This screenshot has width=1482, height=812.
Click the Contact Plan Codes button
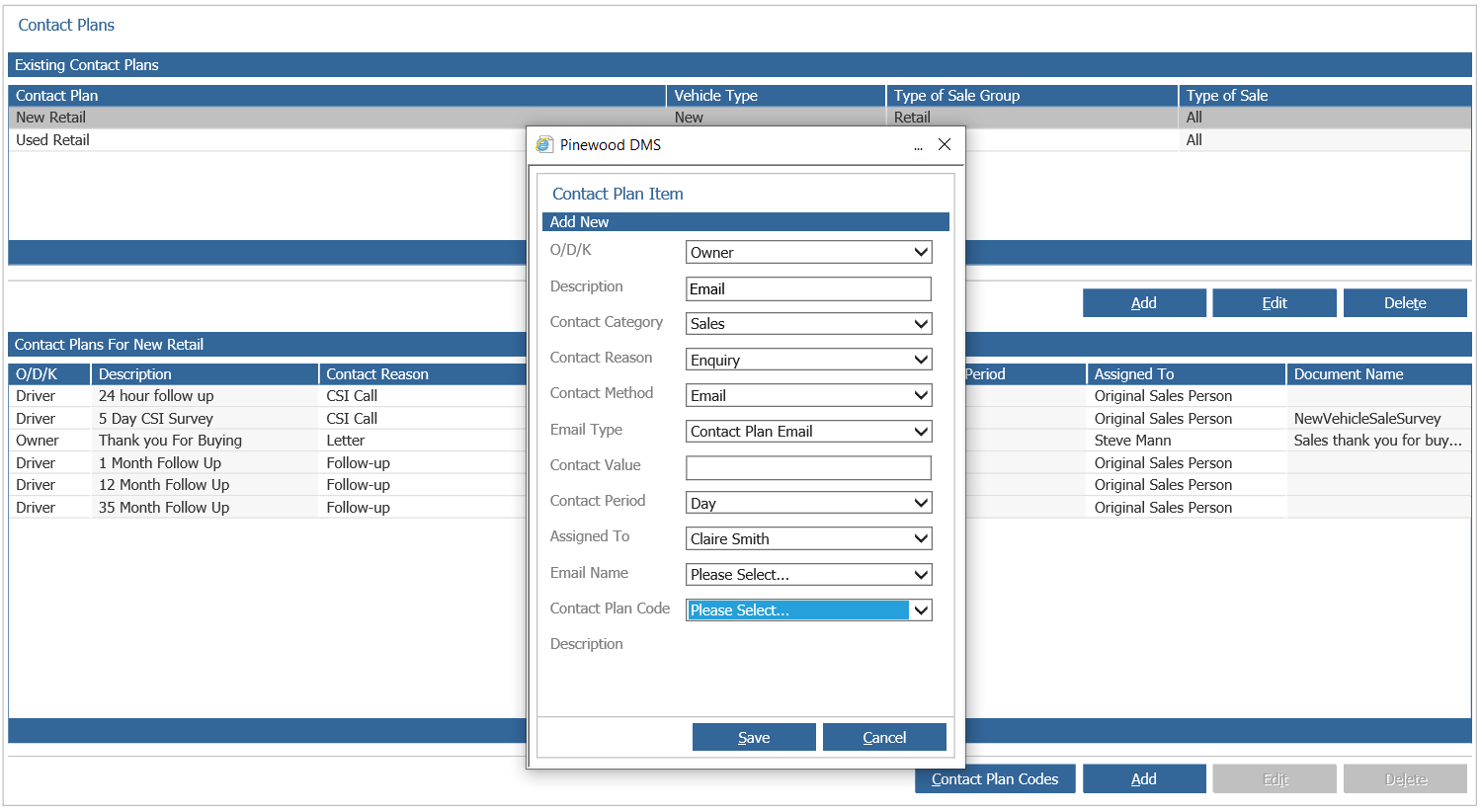[995, 778]
